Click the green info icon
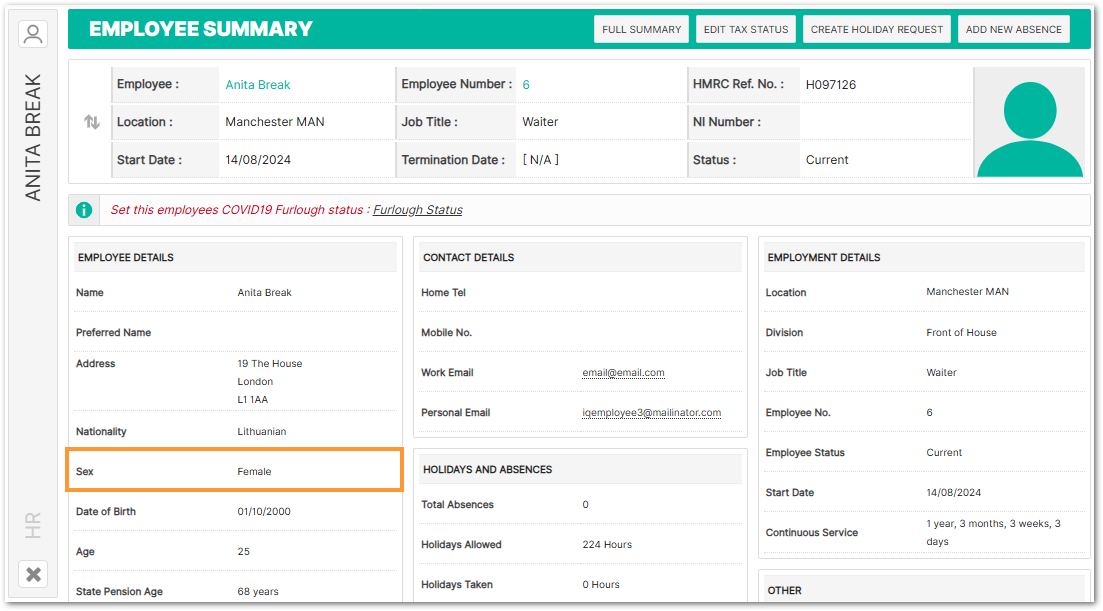The image size is (1103, 611). pos(85,210)
